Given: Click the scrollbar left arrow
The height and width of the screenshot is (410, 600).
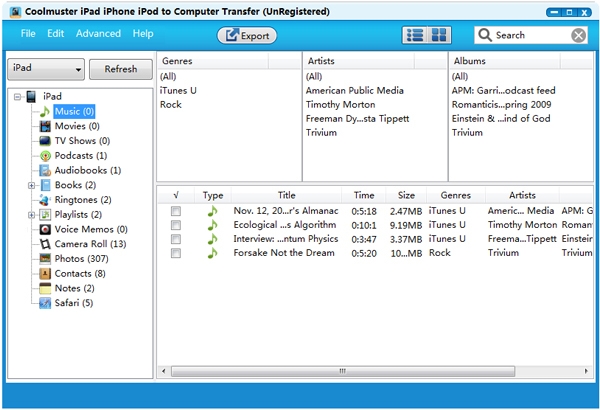Looking at the screenshot, I should [164, 371].
